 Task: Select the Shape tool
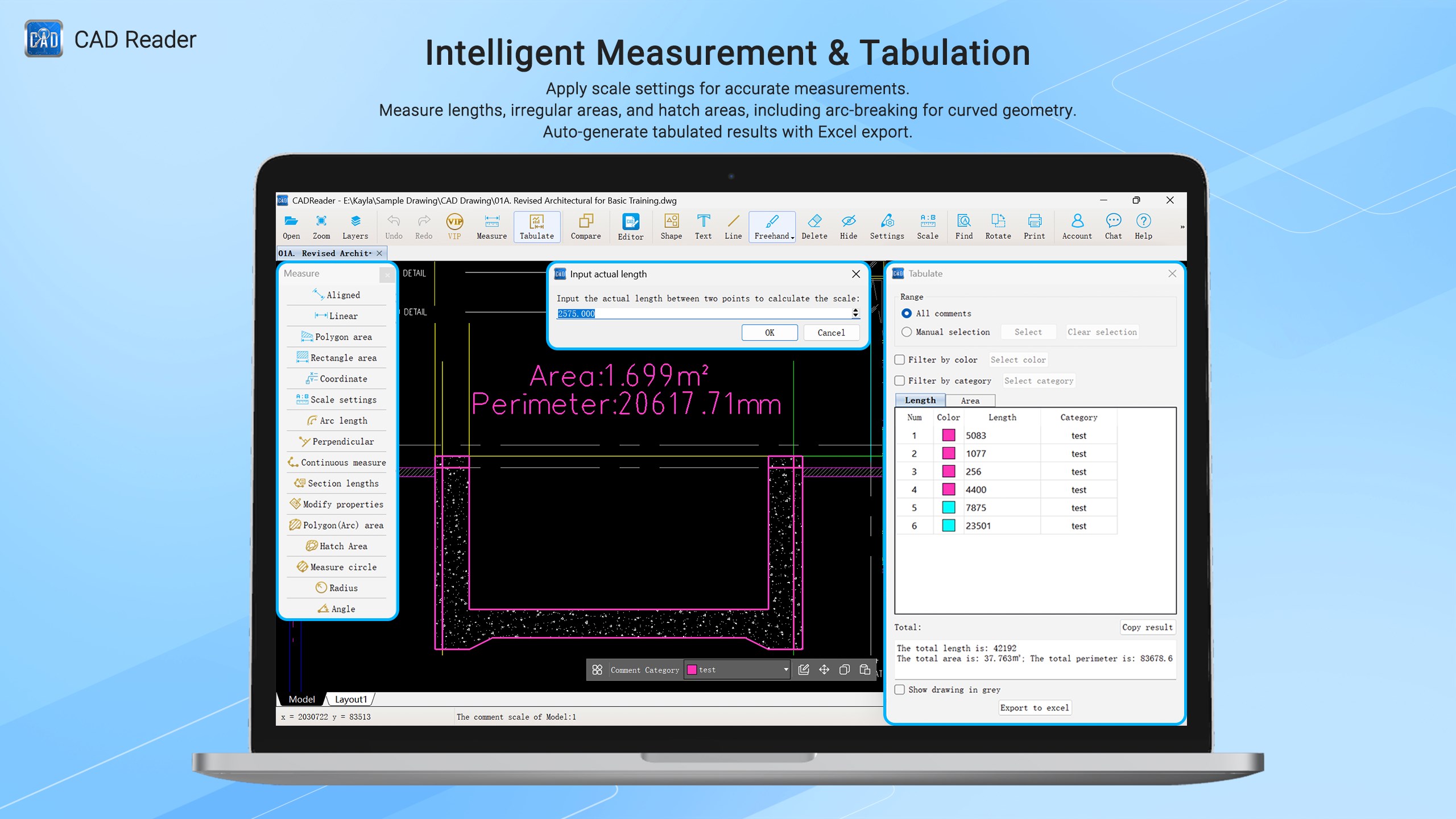click(671, 227)
